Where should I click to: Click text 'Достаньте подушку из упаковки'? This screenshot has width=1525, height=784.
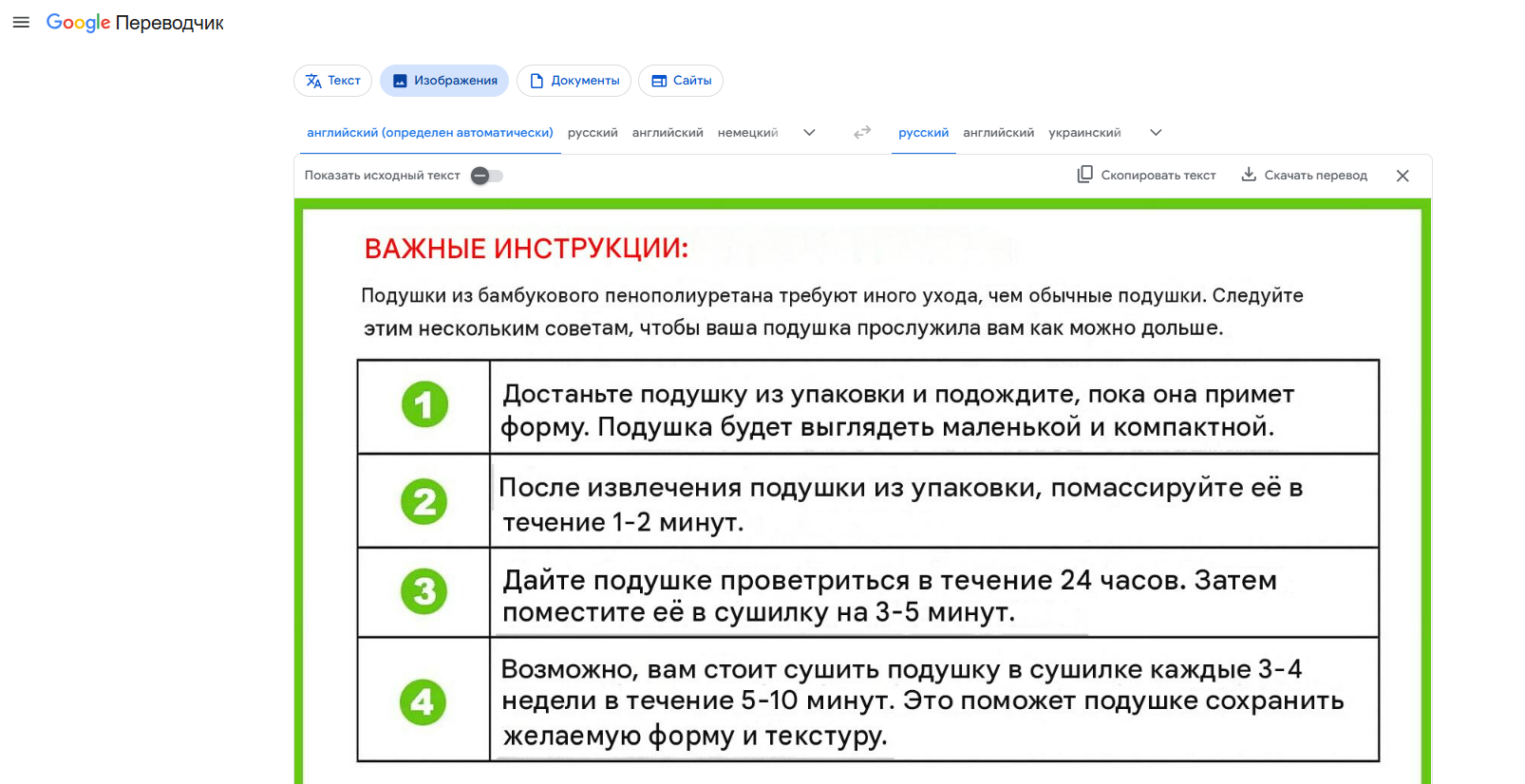704,394
